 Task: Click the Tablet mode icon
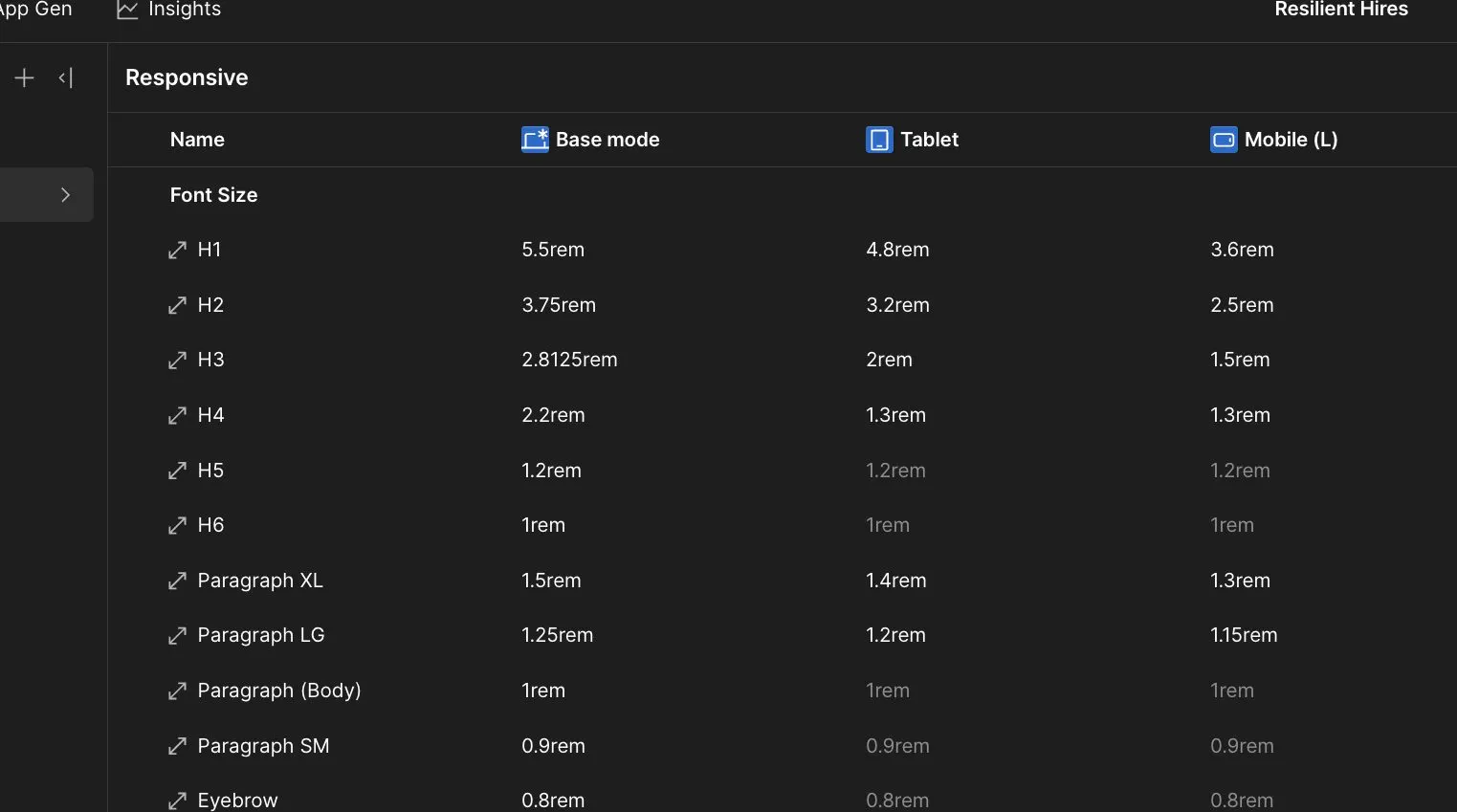pos(879,140)
